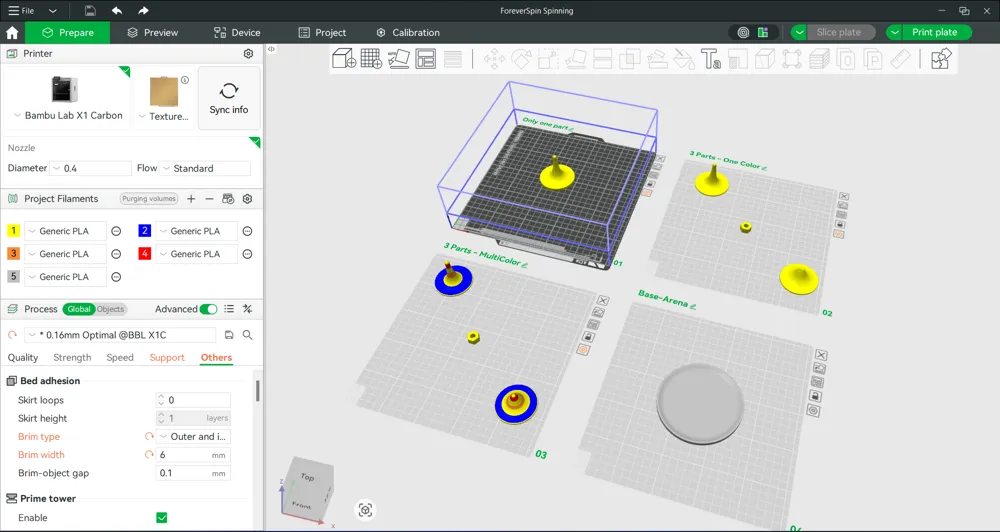The height and width of the screenshot is (532, 1000).
Task: Select the Move tool in toolbar
Action: [494, 59]
